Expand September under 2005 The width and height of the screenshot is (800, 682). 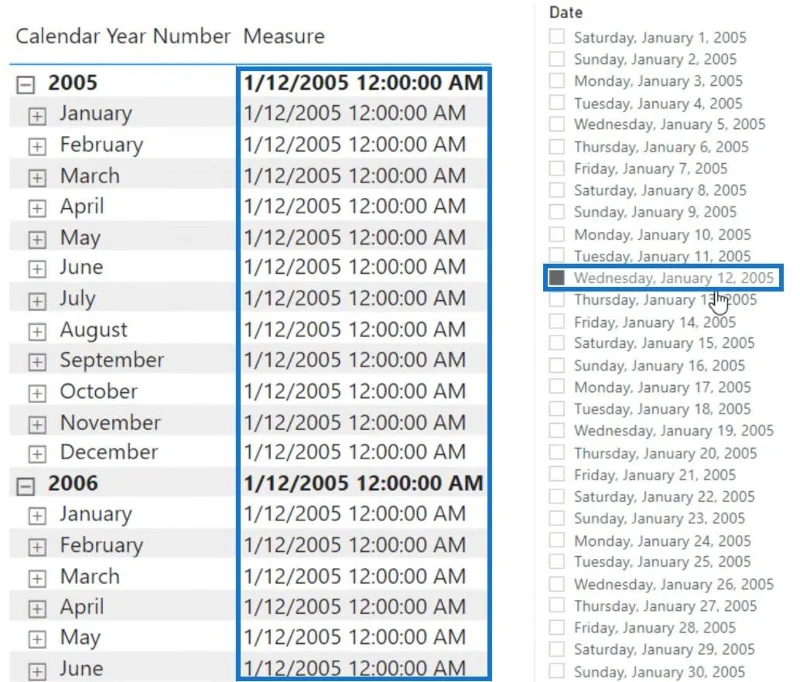coord(37,362)
